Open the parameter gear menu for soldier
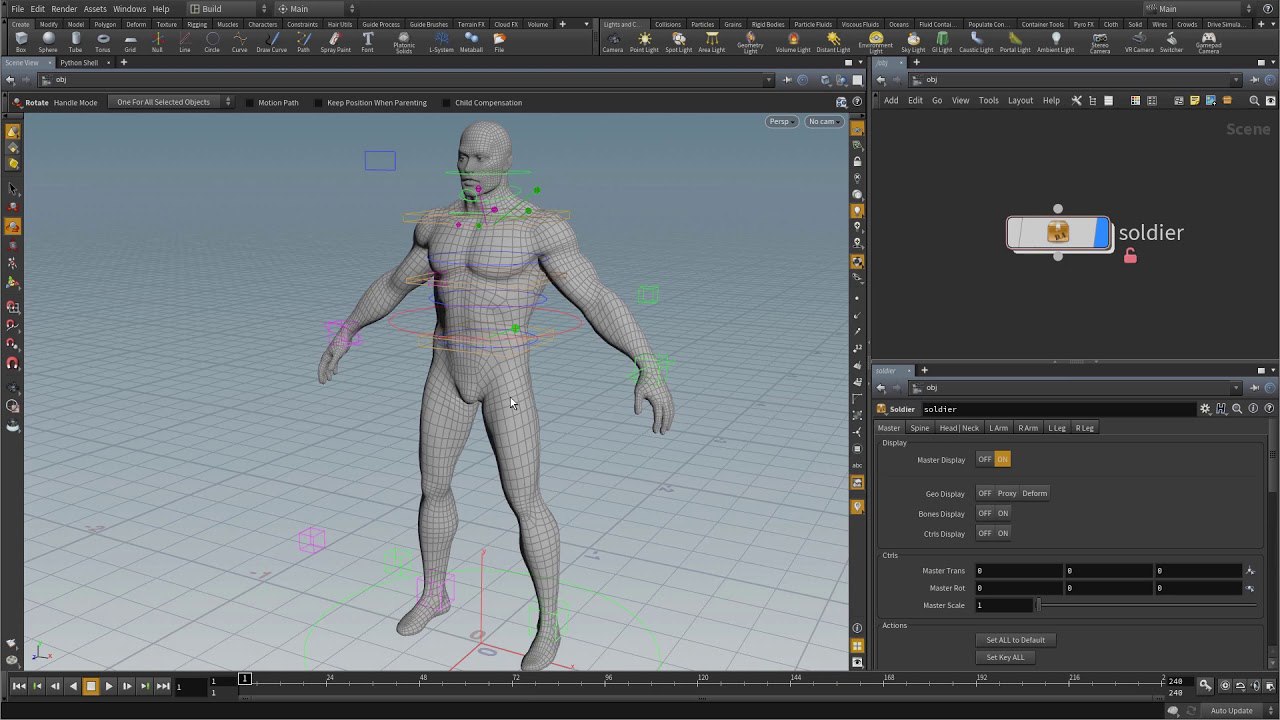 (1205, 409)
